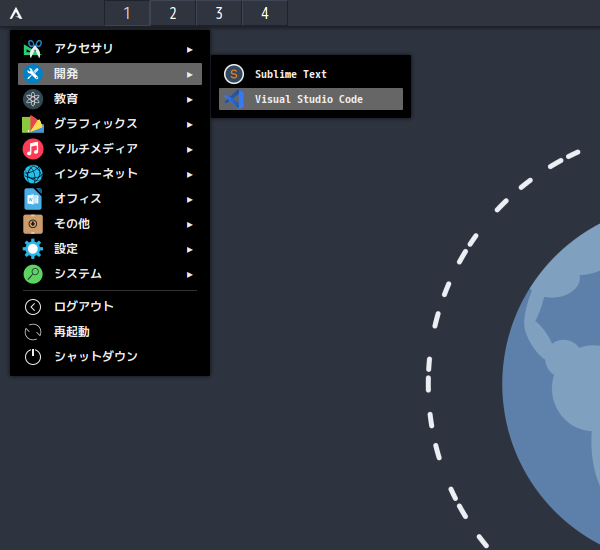Click the その他 package icon
600x550 pixels.
tap(33, 224)
